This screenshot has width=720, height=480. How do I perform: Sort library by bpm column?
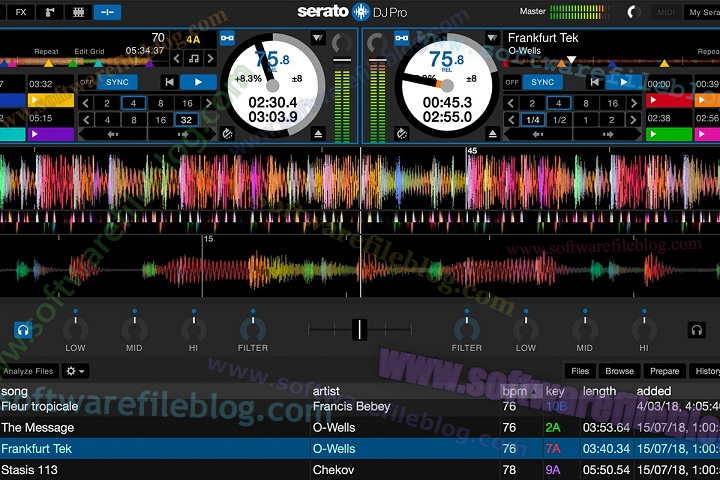click(520, 391)
